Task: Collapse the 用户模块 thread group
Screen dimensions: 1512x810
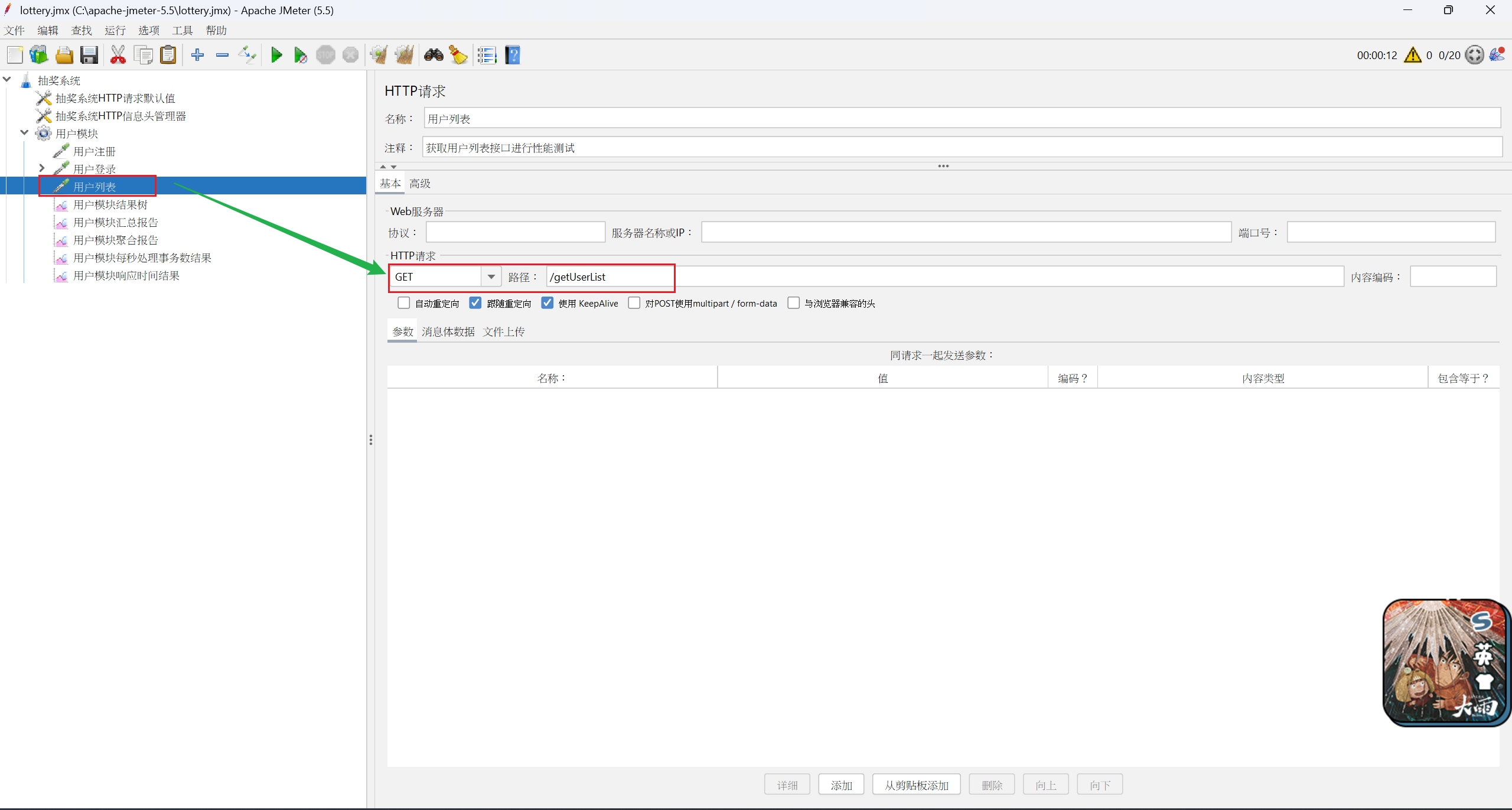Action: 24,133
